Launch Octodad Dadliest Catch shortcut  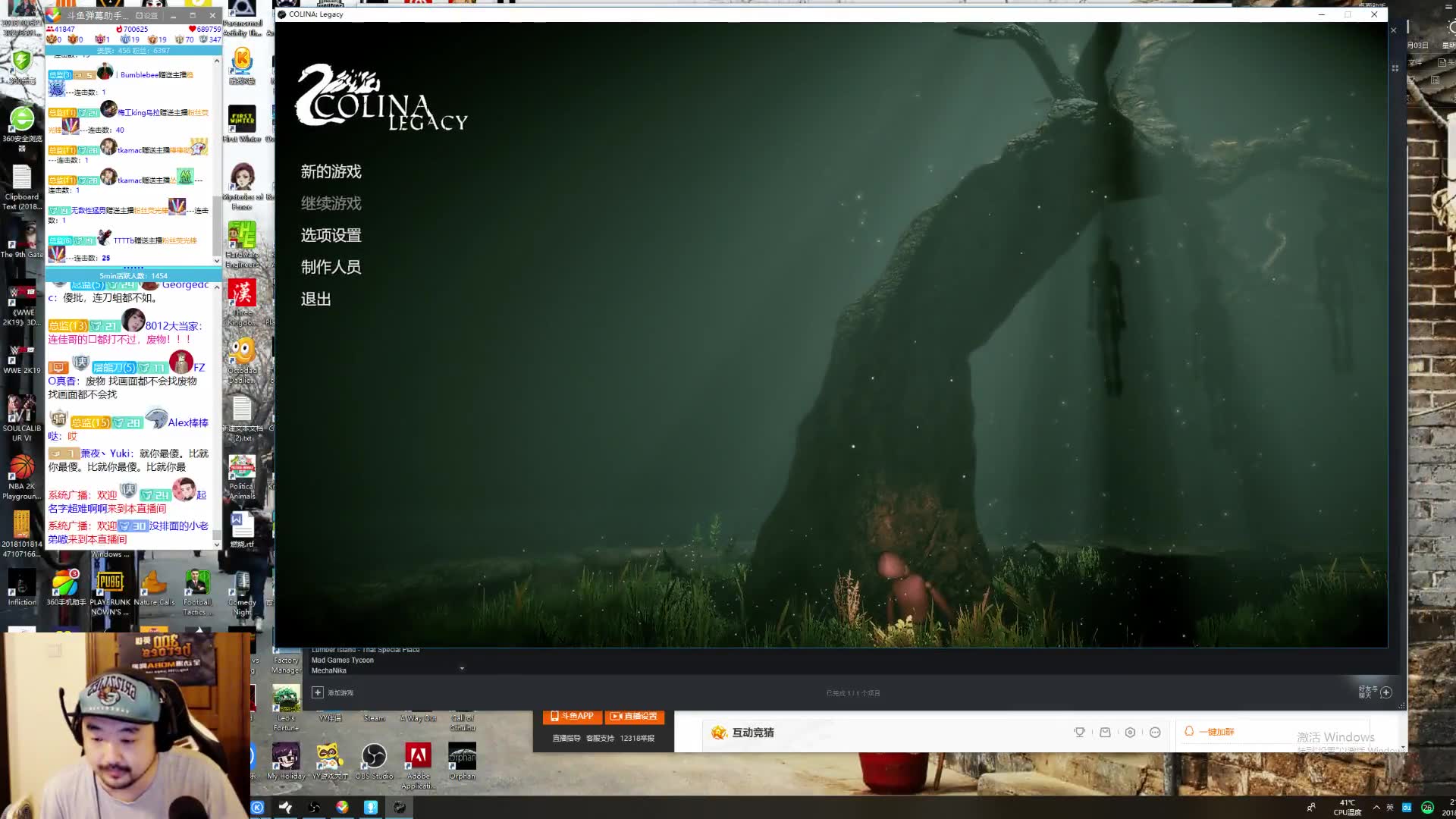[242, 360]
